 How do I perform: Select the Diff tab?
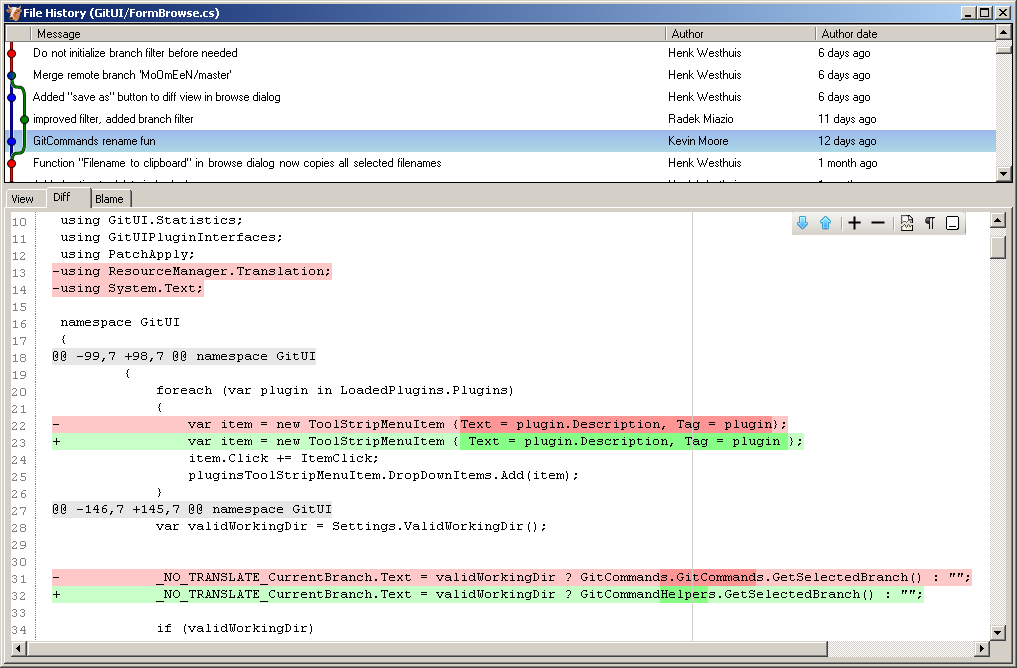tap(63, 198)
